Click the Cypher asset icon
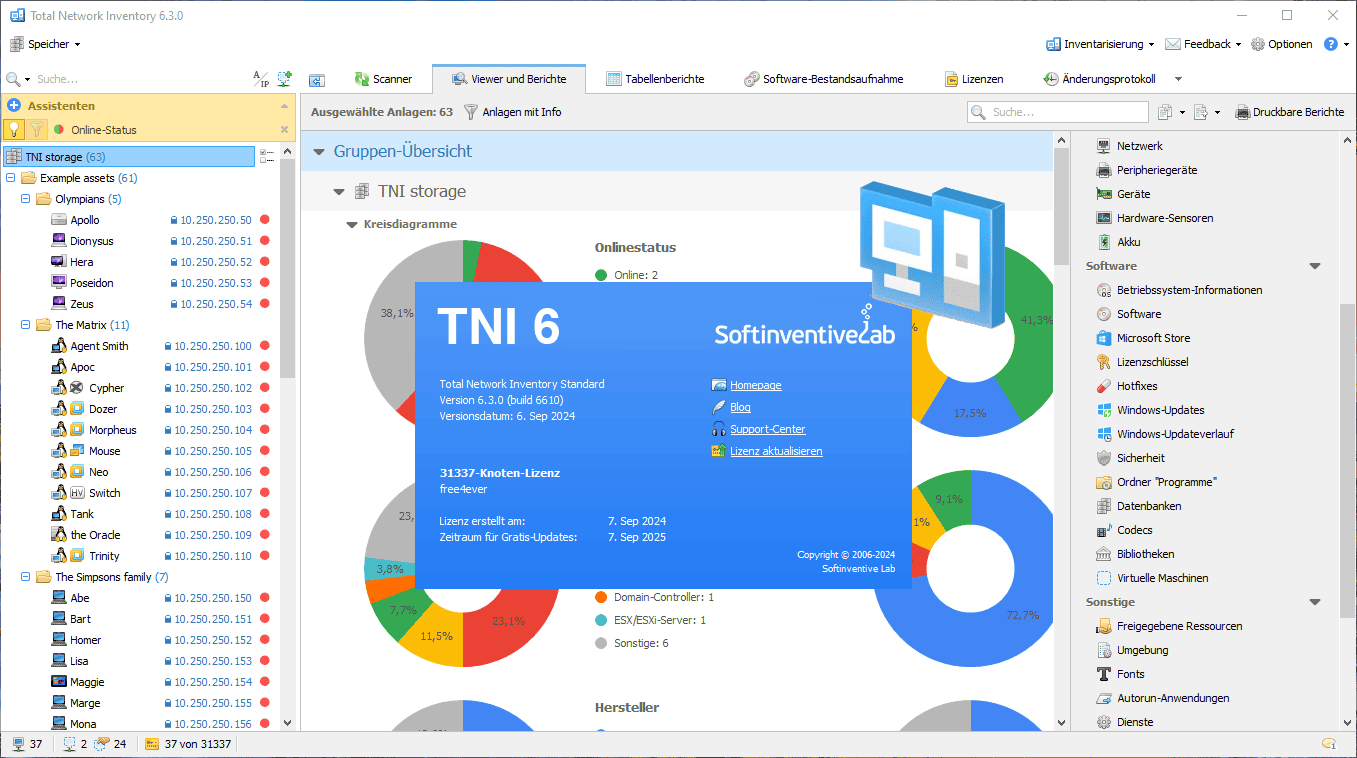 (x=76, y=388)
